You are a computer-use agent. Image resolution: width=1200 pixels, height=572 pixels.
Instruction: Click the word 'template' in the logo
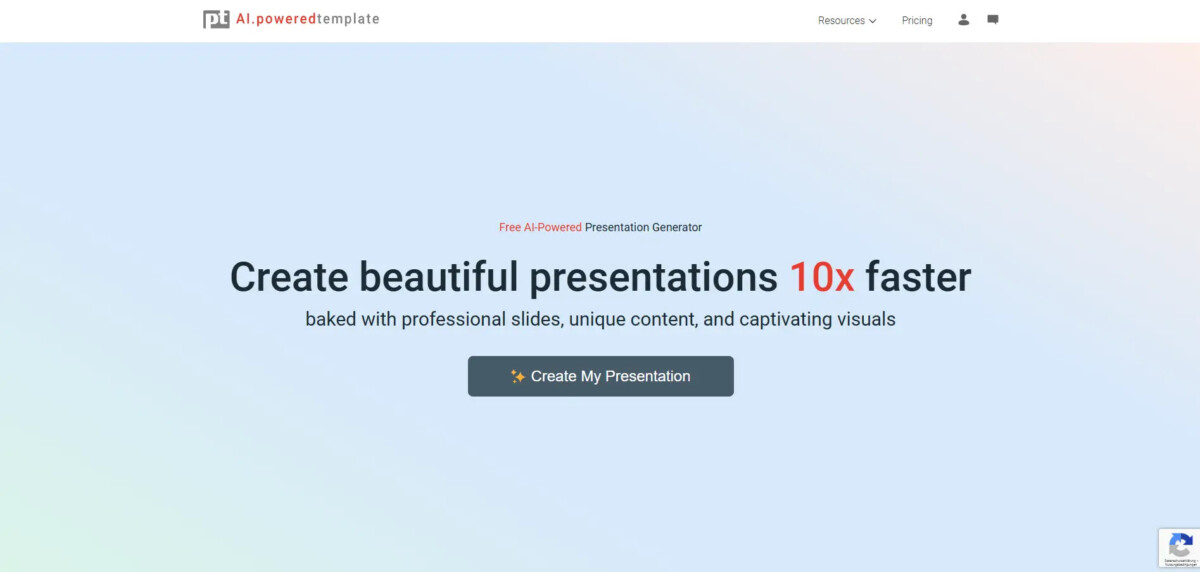point(348,19)
